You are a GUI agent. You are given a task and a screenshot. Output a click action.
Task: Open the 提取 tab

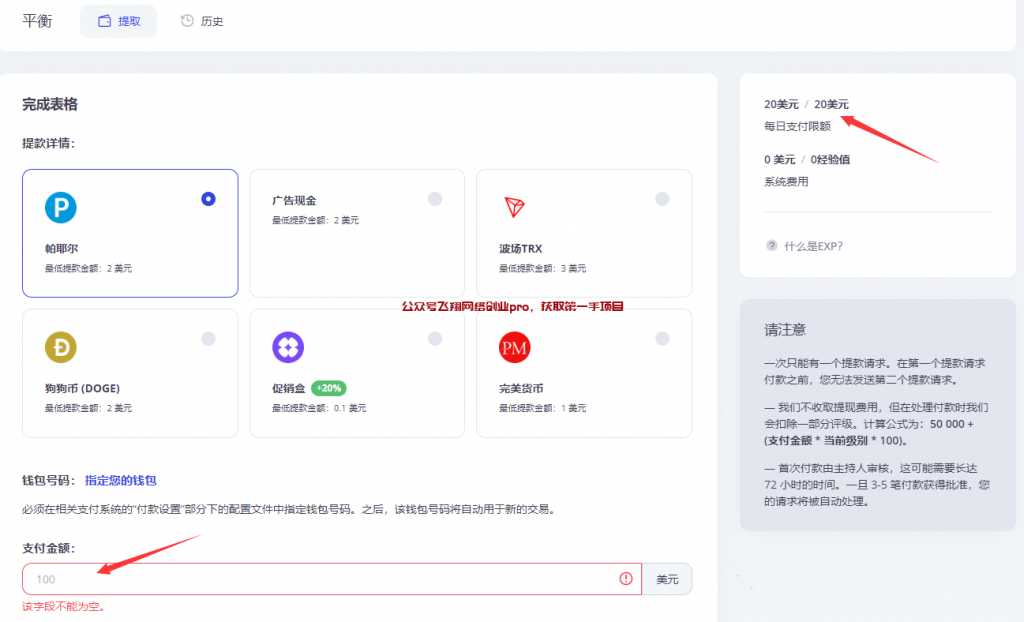[x=118, y=21]
